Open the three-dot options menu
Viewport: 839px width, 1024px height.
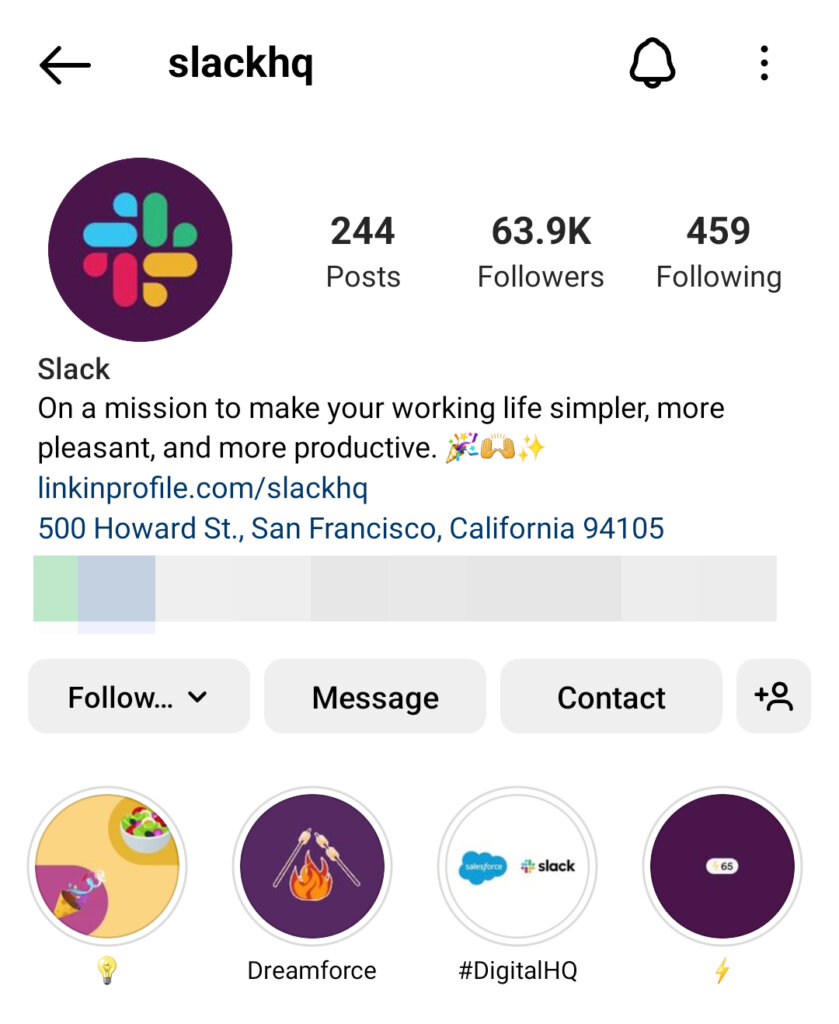coord(764,63)
